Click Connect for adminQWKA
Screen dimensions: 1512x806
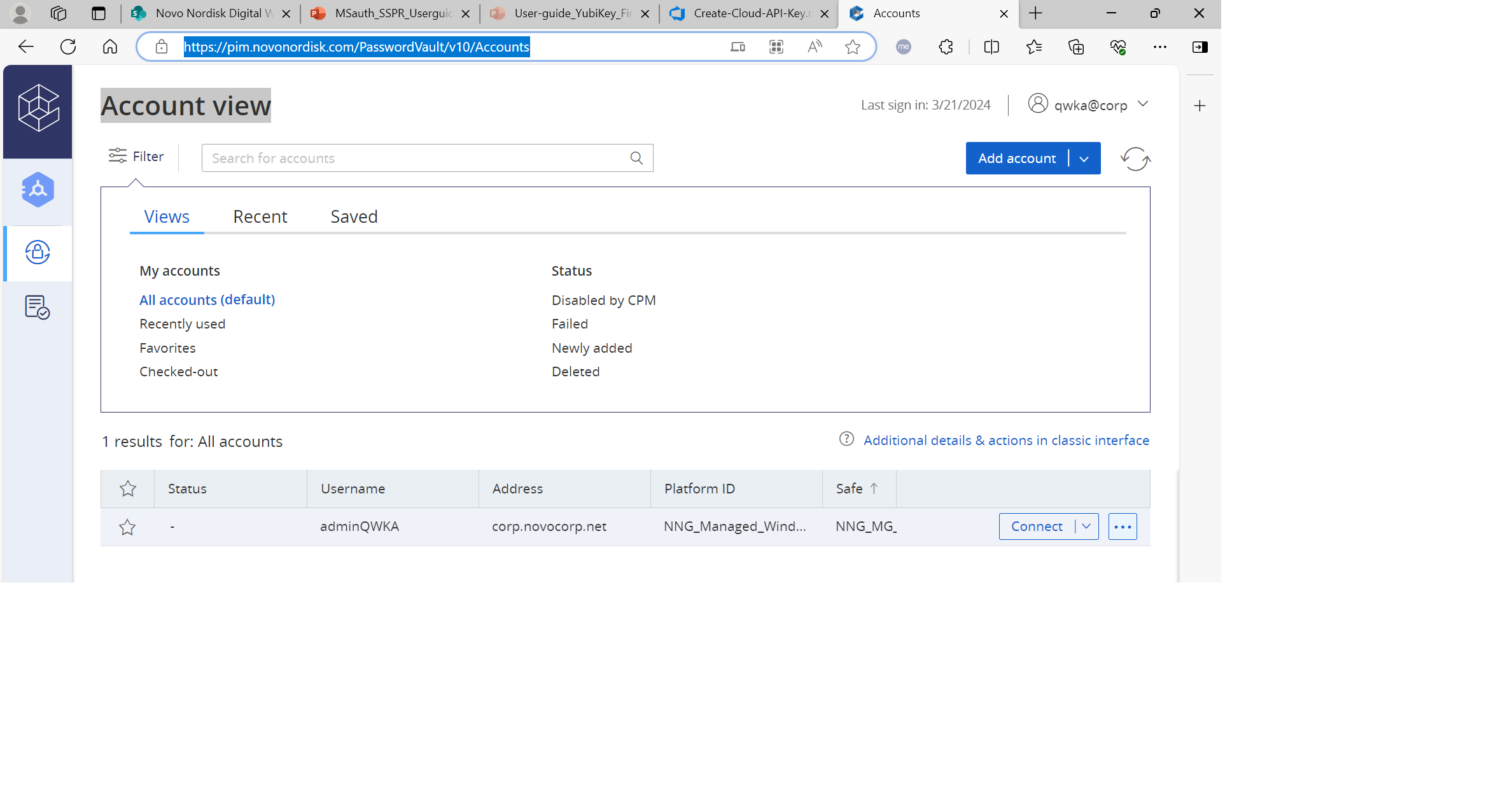click(1037, 527)
